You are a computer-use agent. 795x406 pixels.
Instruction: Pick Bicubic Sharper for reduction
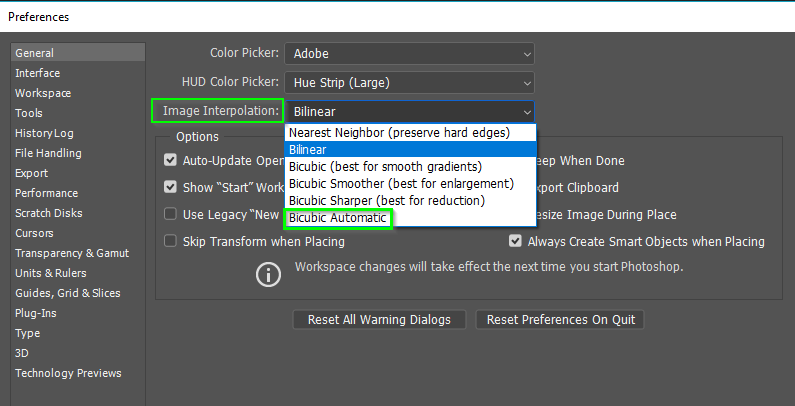(386, 201)
